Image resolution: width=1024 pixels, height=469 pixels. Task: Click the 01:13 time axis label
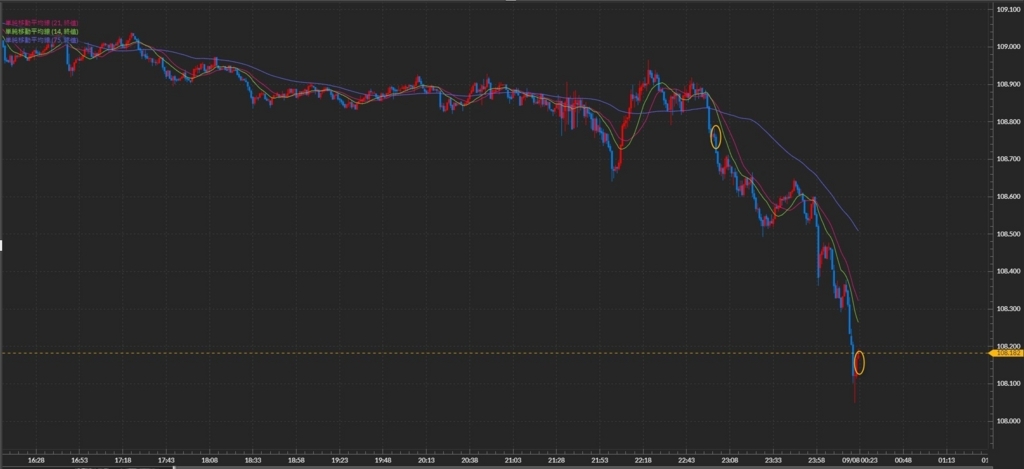(946, 460)
